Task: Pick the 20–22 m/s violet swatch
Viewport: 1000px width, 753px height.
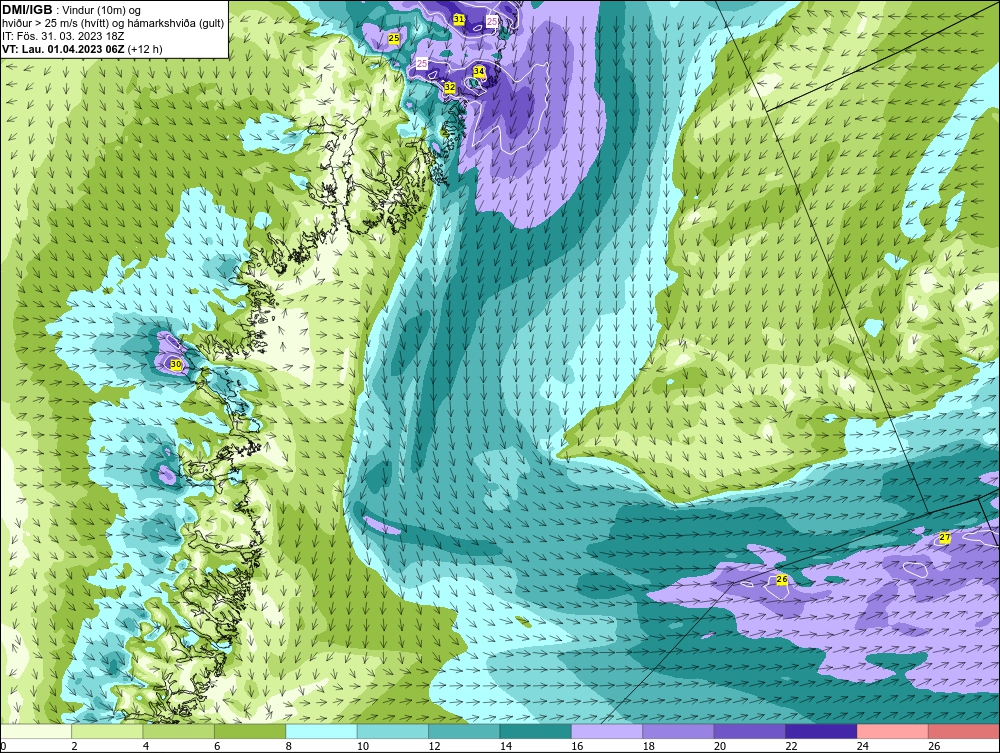Action: tap(750, 731)
